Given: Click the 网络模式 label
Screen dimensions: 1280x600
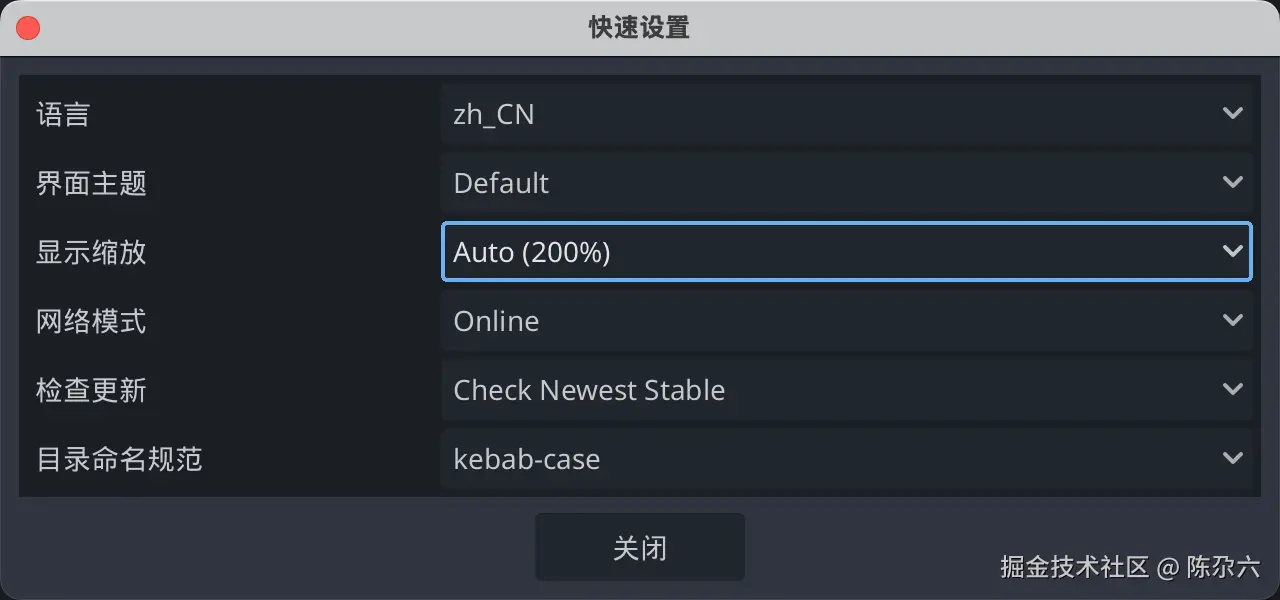Looking at the screenshot, I should point(92,320).
